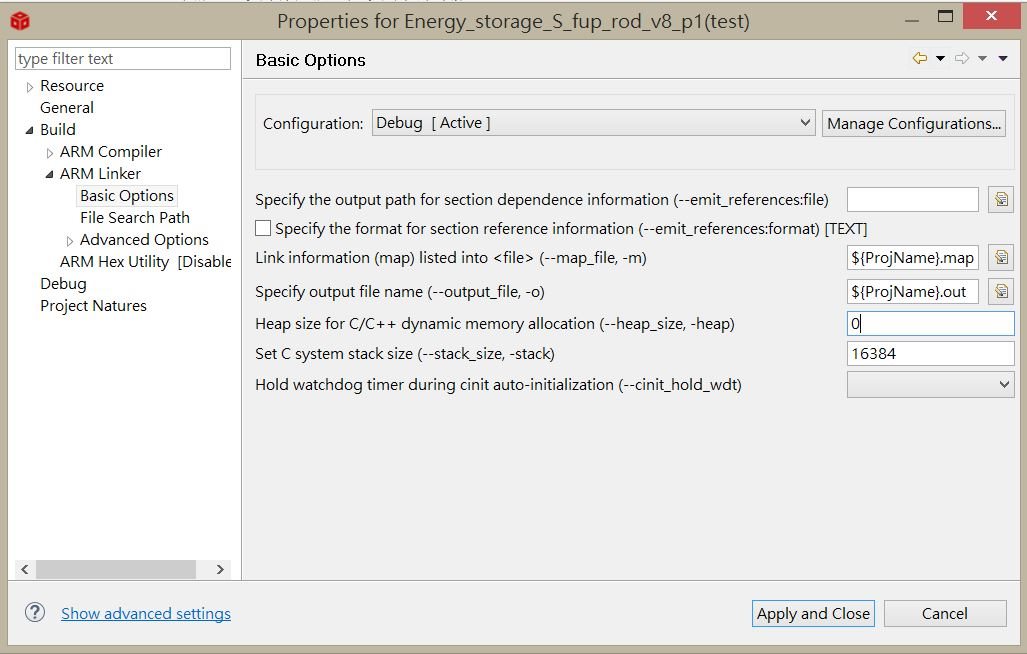Screen dimensions: 1027x654
Task: Select File Search Path in tree
Action: click(x=134, y=217)
